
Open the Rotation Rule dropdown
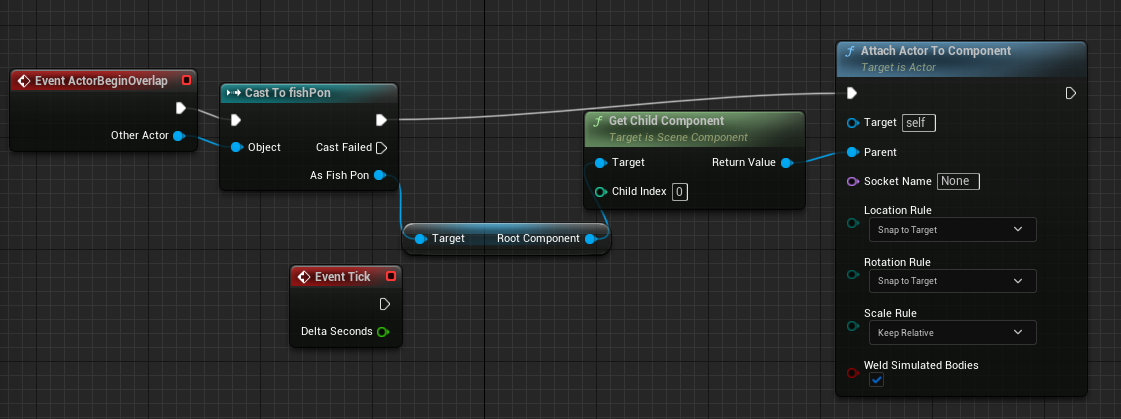coord(952,281)
